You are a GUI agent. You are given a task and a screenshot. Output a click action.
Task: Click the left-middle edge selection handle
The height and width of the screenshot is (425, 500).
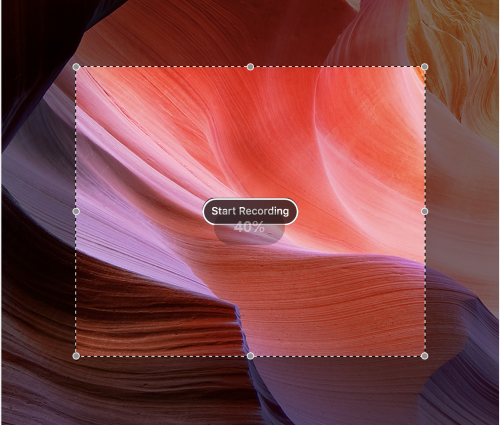tap(76, 211)
